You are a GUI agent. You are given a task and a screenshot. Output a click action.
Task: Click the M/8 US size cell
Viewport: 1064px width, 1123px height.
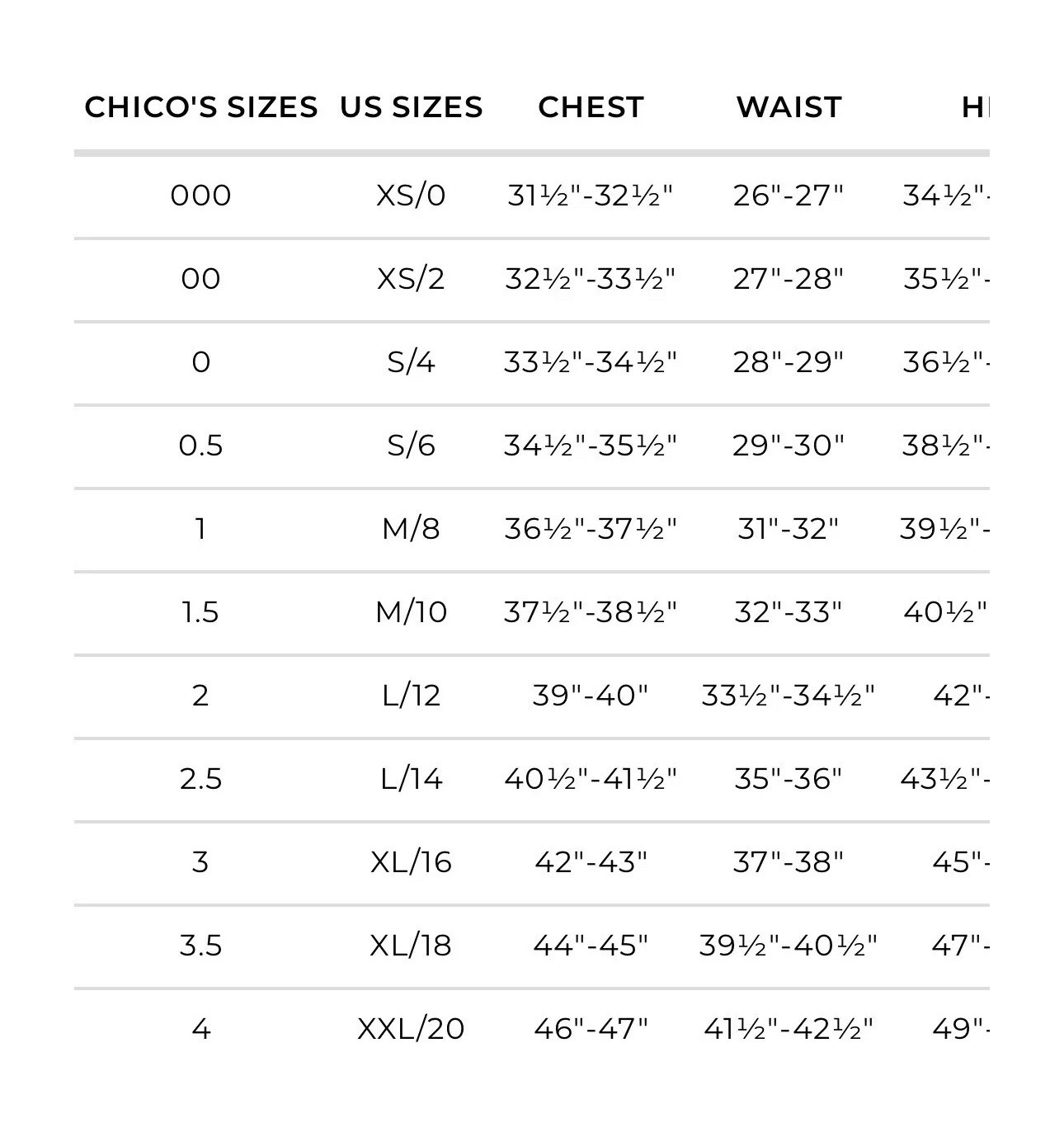pyautogui.click(x=411, y=529)
